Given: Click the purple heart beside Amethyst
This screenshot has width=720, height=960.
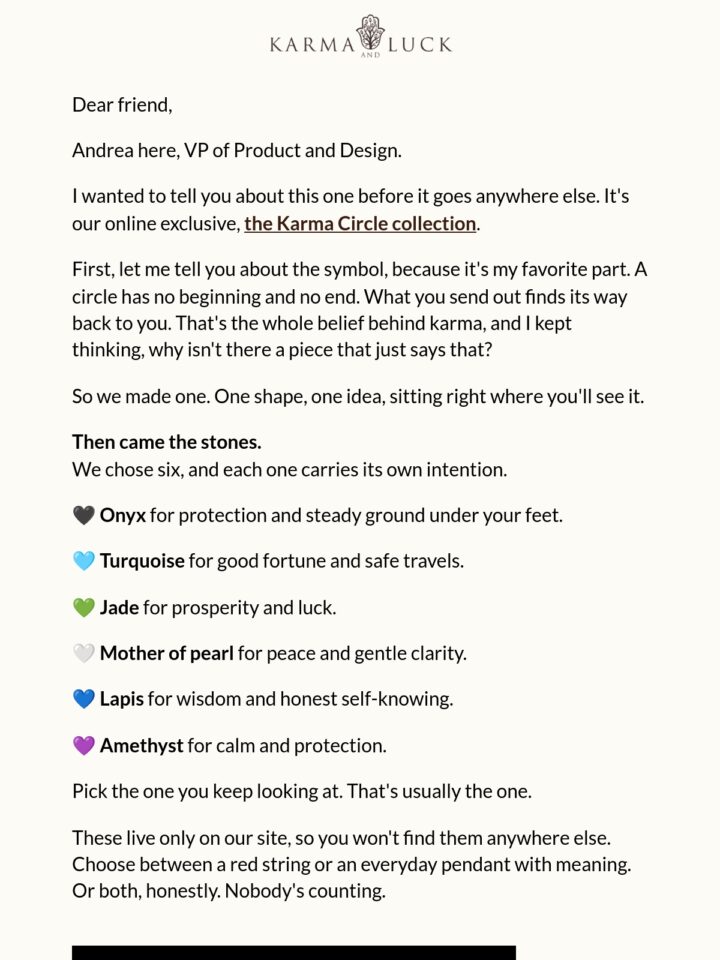Looking at the screenshot, I should coord(84,746).
